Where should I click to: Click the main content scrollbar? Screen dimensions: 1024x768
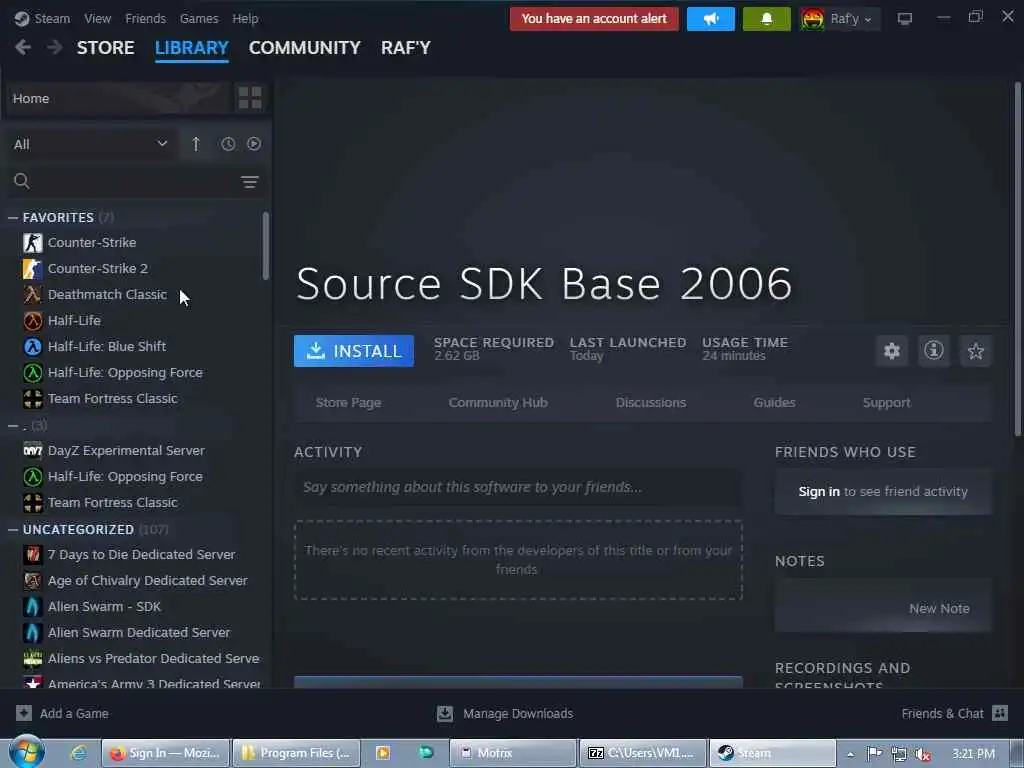(1017, 259)
